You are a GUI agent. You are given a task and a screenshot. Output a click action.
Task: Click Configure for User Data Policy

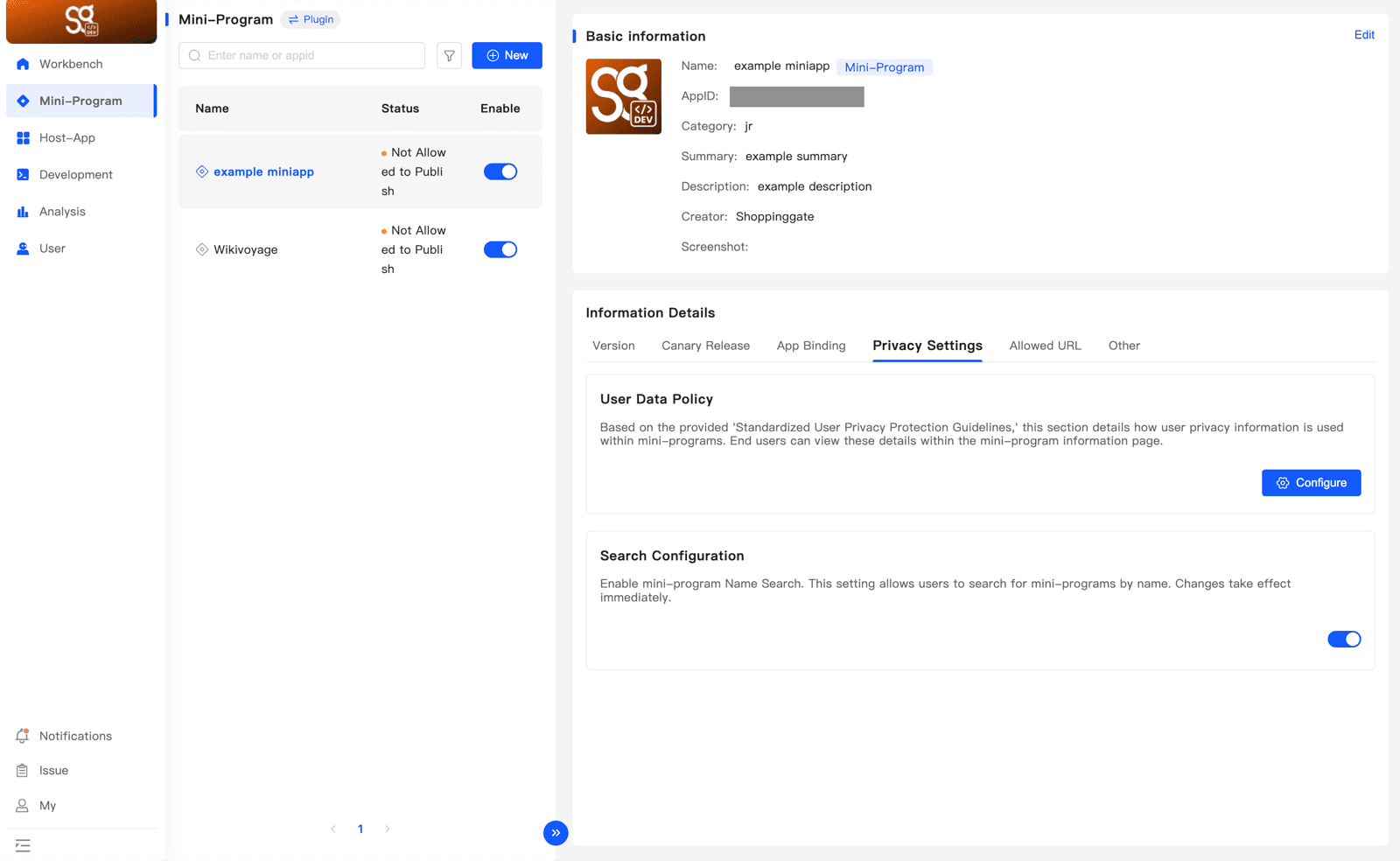(x=1311, y=483)
